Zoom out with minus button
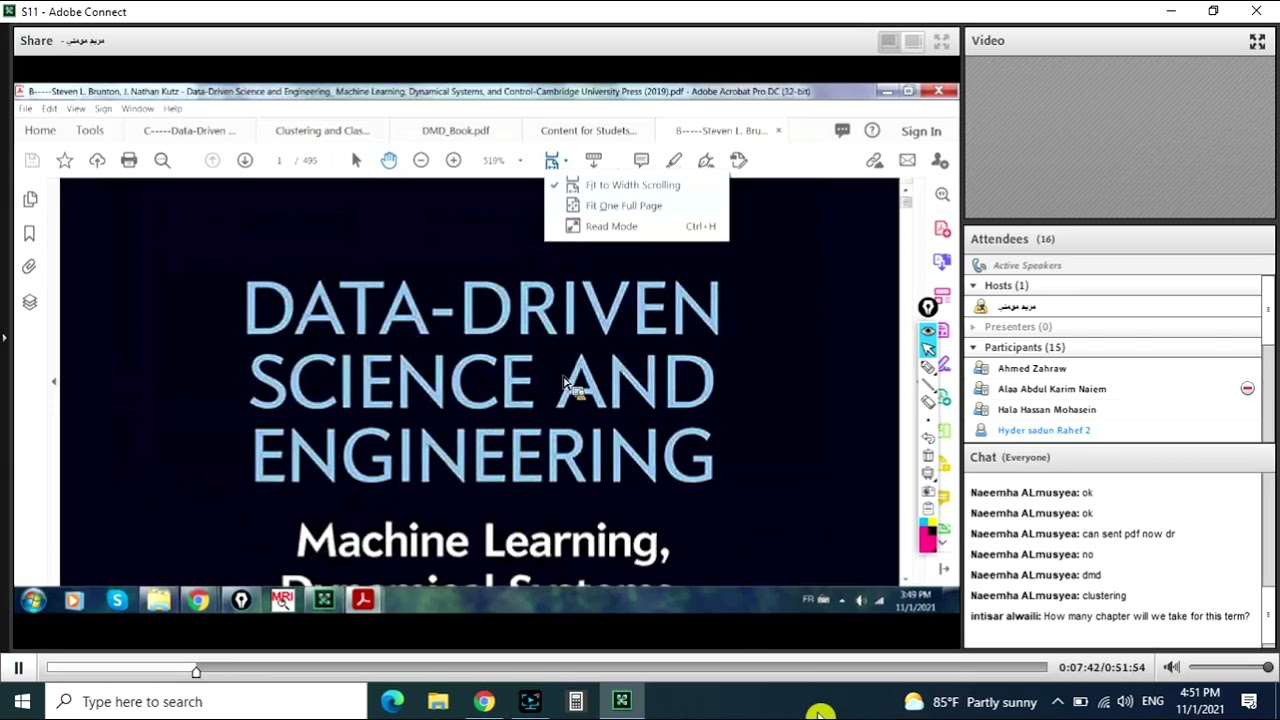The width and height of the screenshot is (1280, 720). tap(421, 160)
